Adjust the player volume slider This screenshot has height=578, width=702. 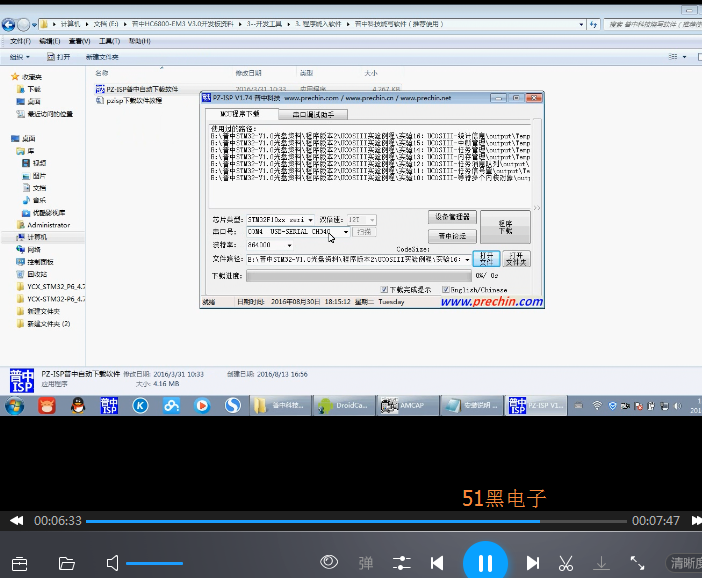[154, 563]
